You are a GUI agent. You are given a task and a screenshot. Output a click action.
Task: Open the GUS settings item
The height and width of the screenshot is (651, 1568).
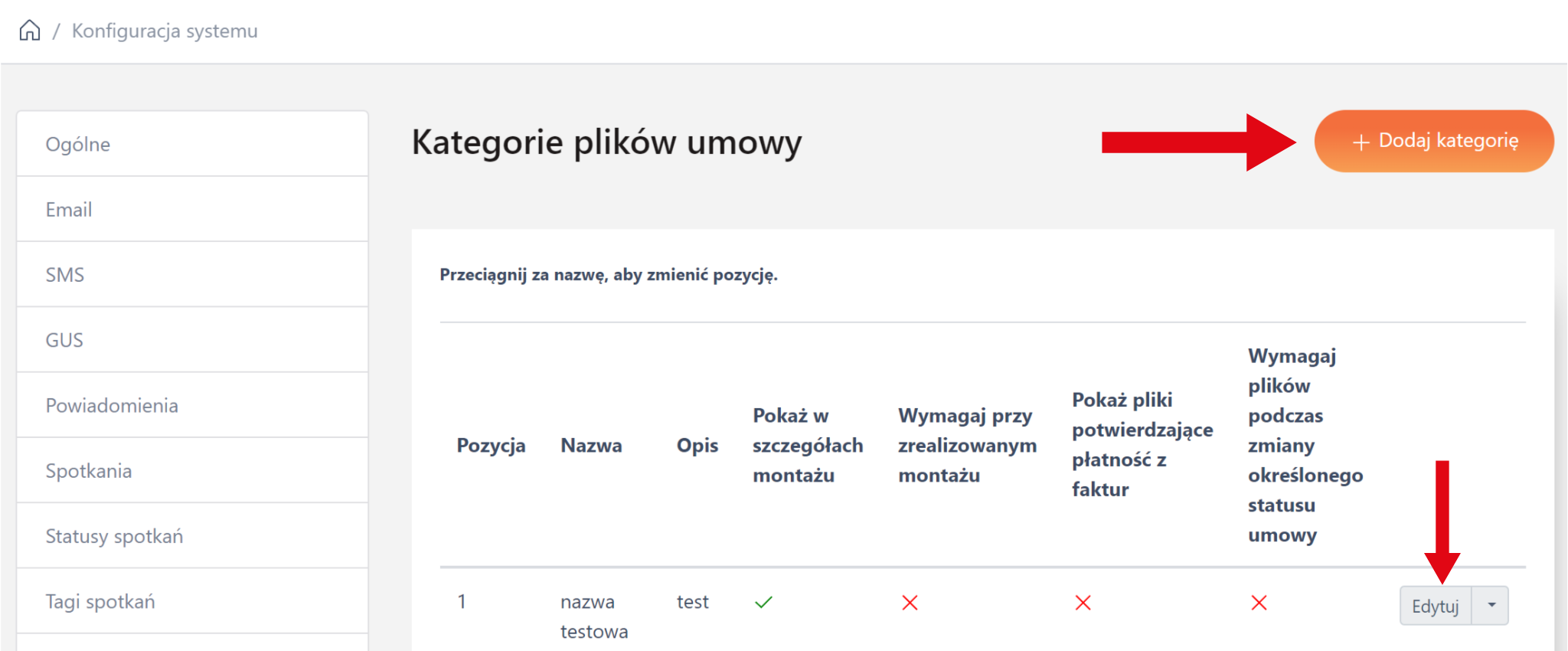pos(64,340)
